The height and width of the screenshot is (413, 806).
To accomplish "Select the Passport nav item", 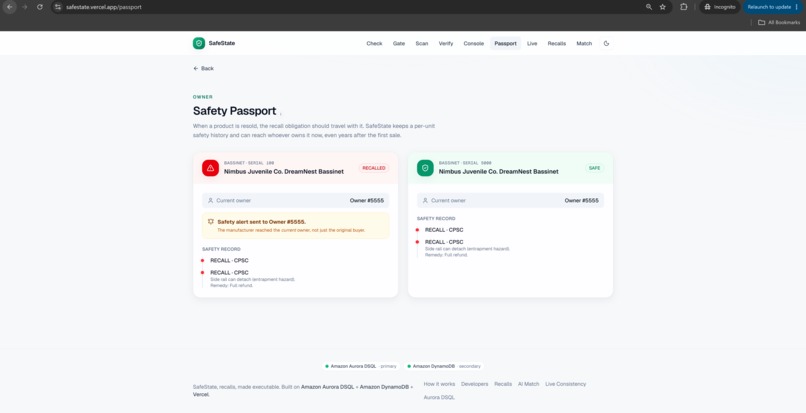I will pyautogui.click(x=505, y=44).
